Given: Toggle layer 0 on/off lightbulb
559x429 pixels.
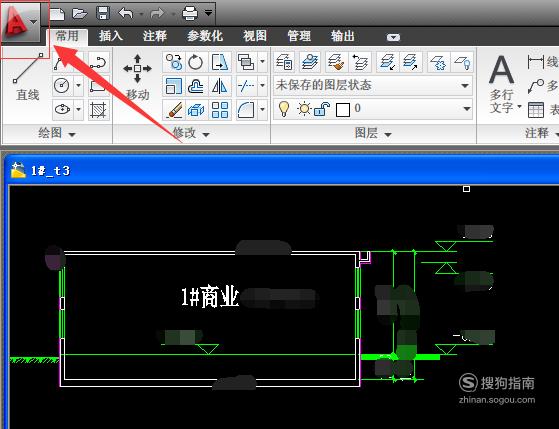Looking at the screenshot, I should [284, 108].
